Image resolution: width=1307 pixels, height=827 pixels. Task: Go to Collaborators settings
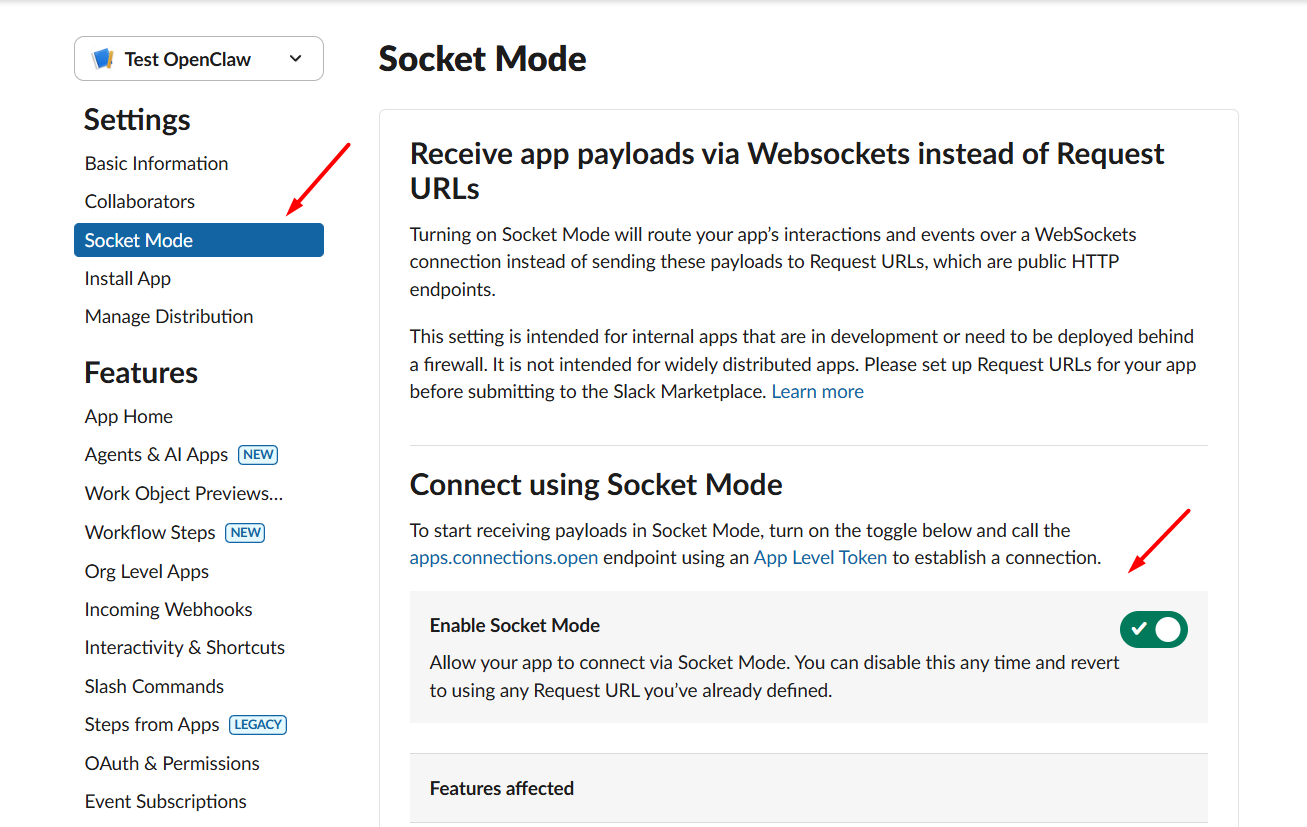pyautogui.click(x=140, y=202)
